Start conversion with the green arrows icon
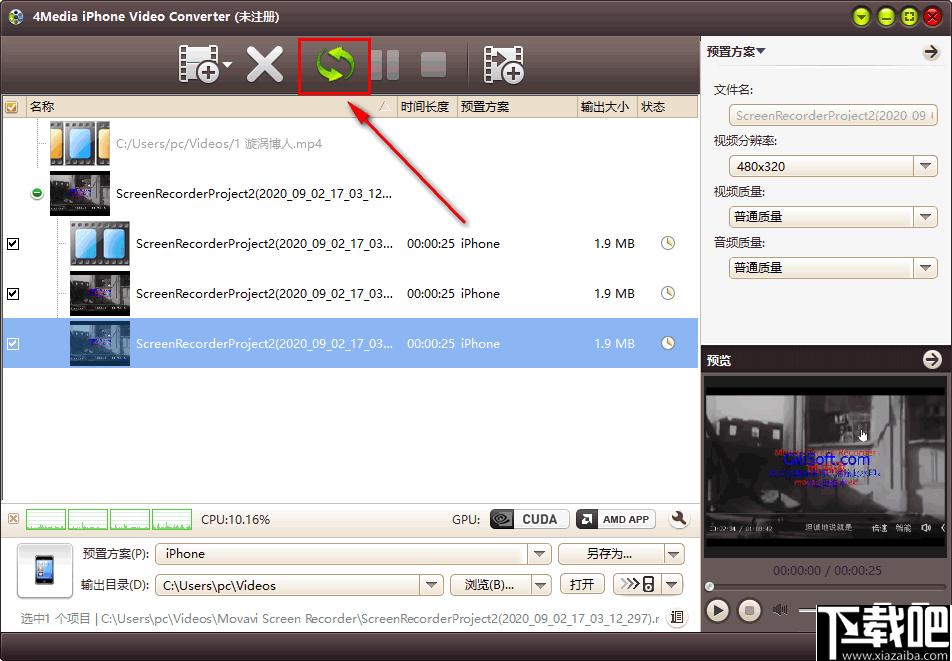 [x=335, y=65]
